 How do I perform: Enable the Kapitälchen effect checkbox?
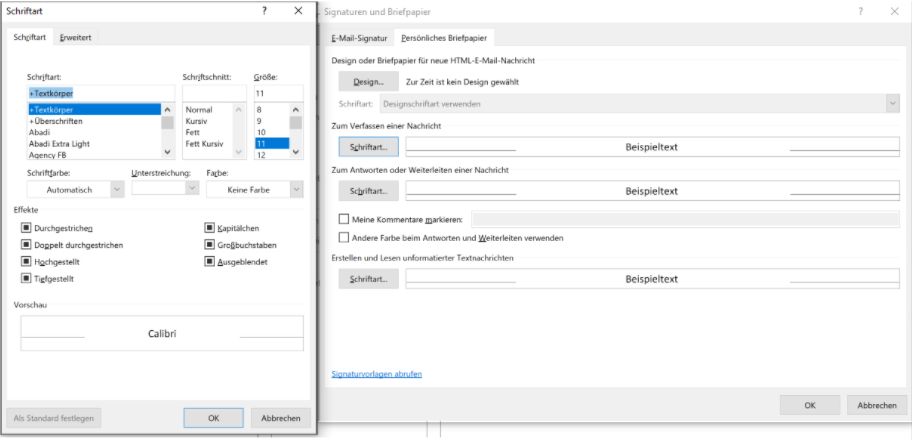click(209, 228)
